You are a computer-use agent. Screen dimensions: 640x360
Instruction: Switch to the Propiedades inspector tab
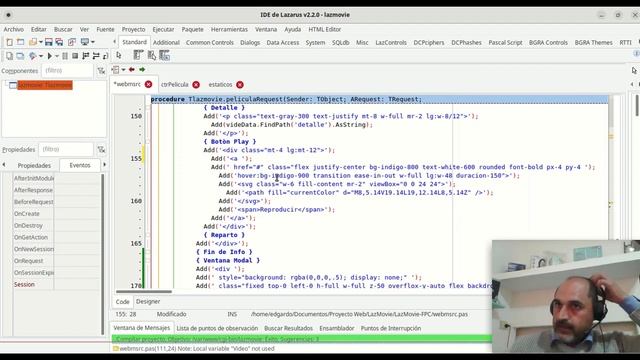34,165
